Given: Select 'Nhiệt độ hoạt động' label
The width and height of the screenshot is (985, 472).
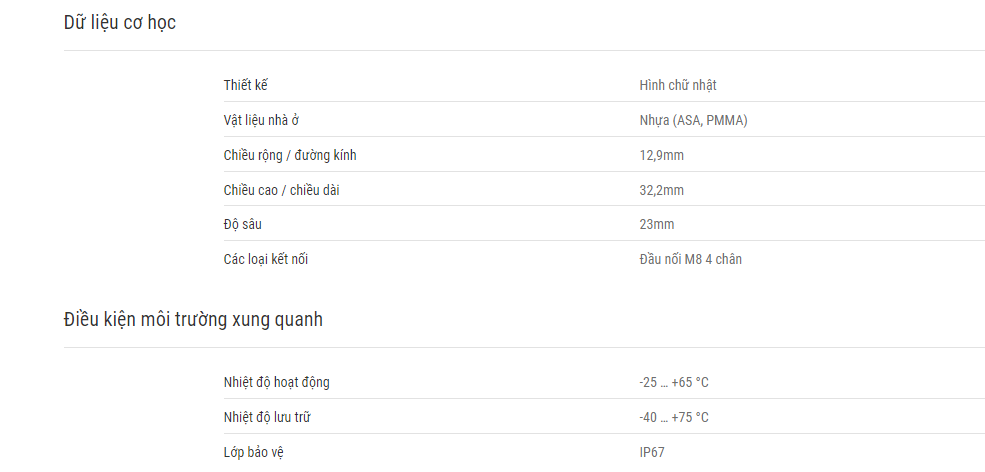Looking at the screenshot, I should click(x=276, y=382).
